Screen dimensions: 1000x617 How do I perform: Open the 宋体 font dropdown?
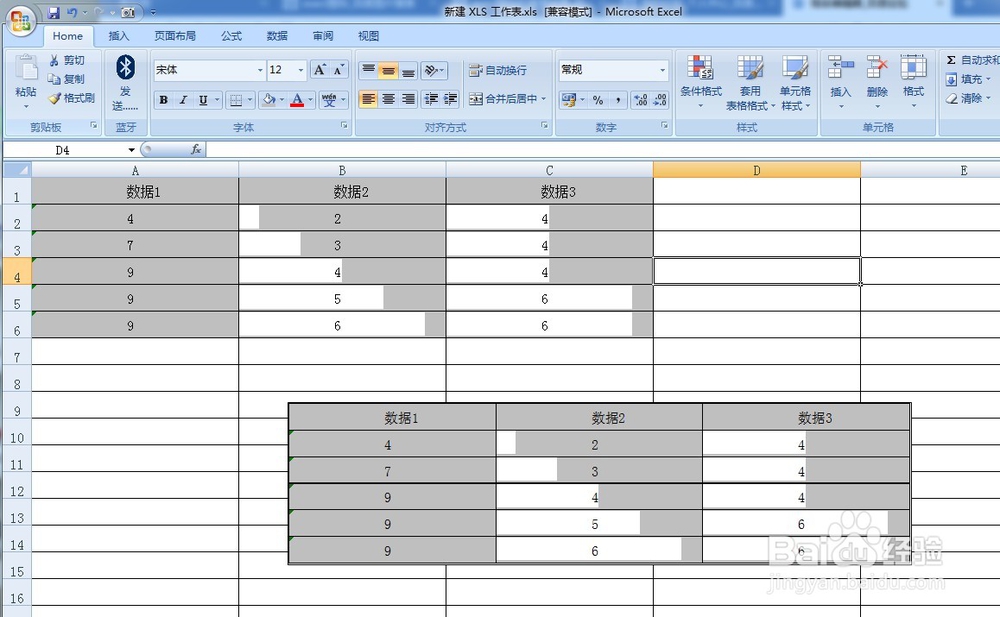point(260,70)
